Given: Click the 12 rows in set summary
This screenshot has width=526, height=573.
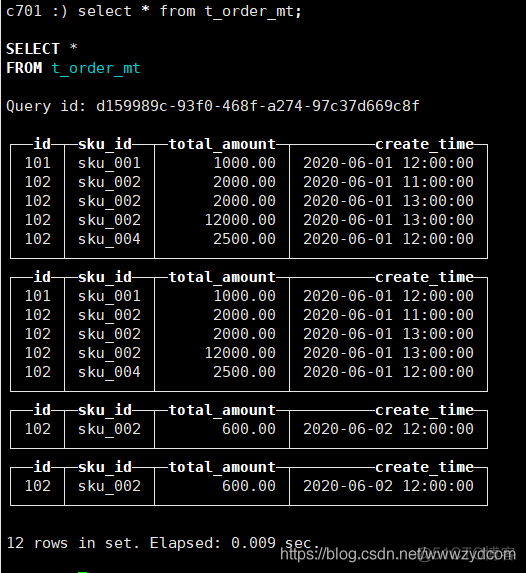Looking at the screenshot, I should pyautogui.click(x=73, y=543).
